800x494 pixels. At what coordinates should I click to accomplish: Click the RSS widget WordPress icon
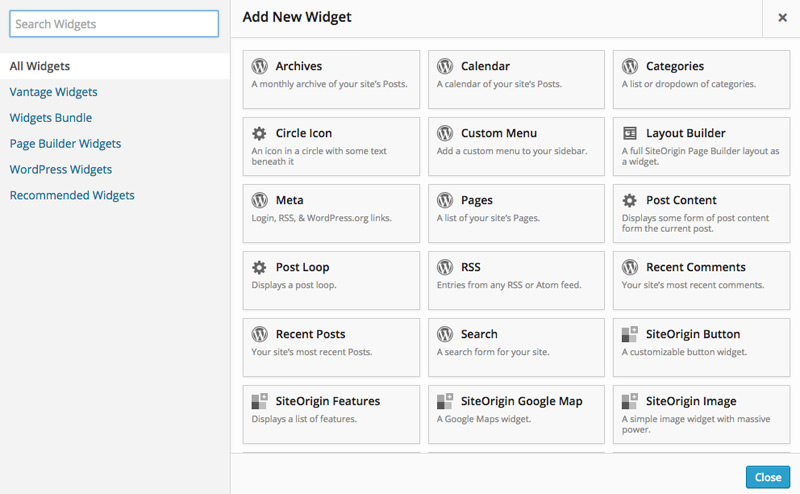445,267
